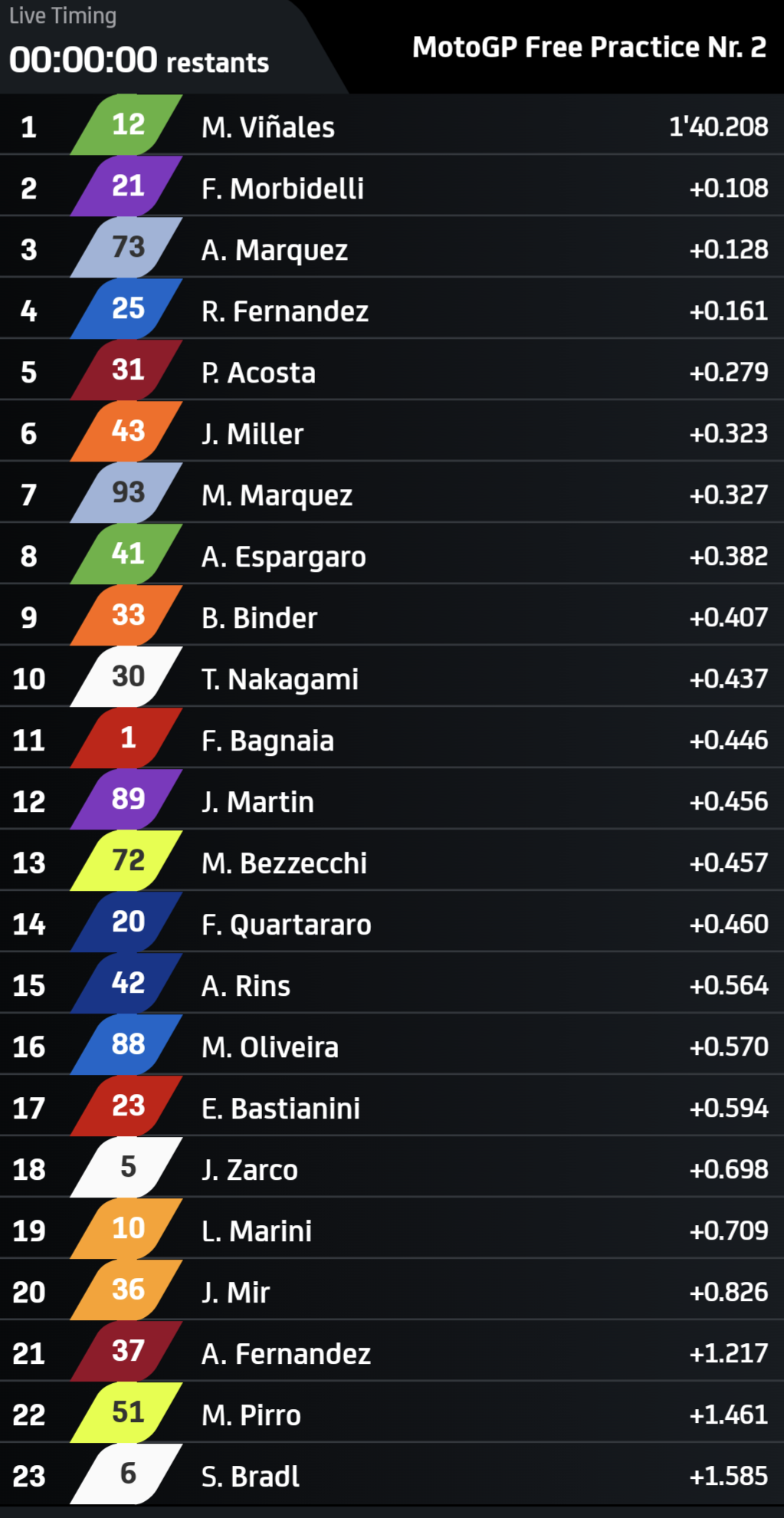The image size is (784, 1518).
Task: Tap the orange number 43 badge
Action: click(126, 431)
